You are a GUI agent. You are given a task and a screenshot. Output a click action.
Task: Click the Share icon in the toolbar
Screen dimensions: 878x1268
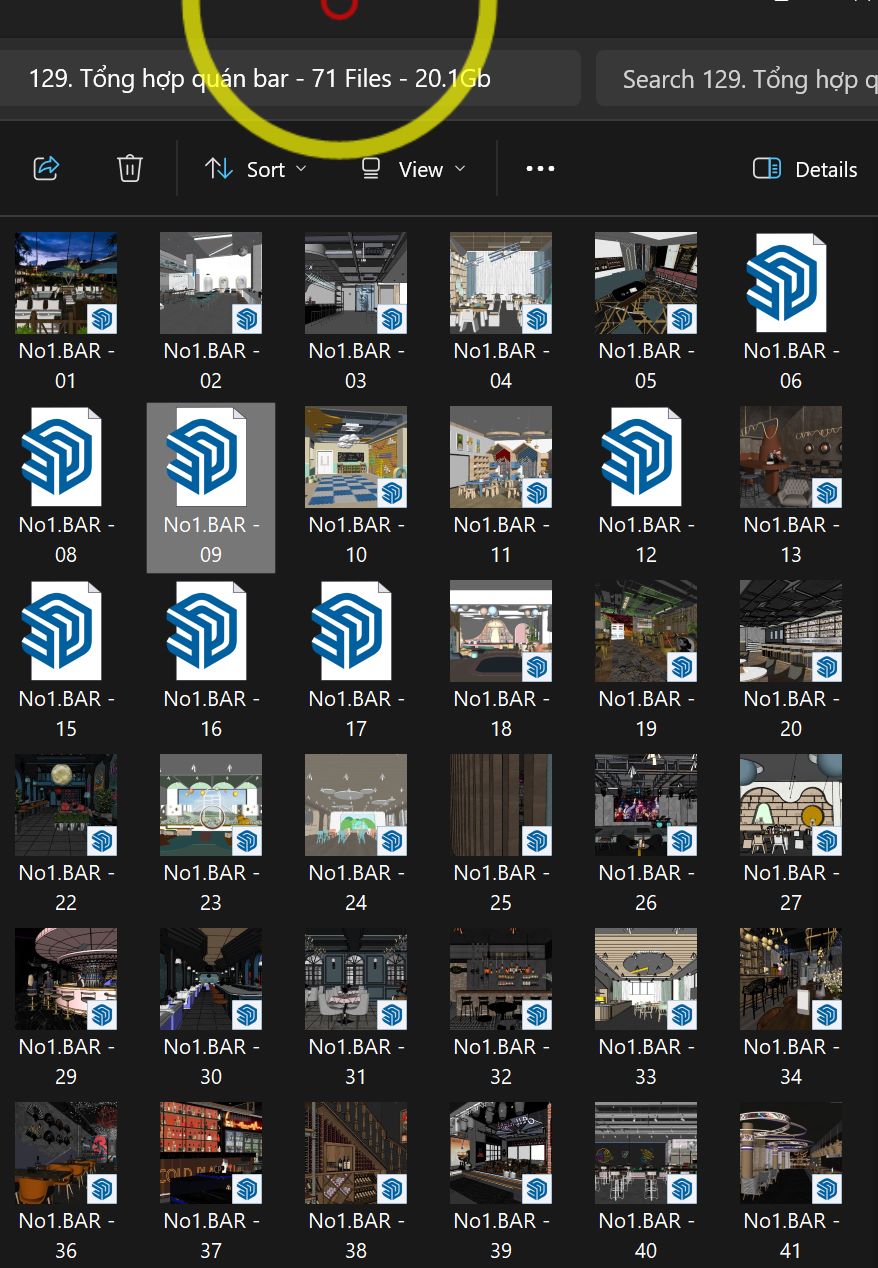(46, 168)
